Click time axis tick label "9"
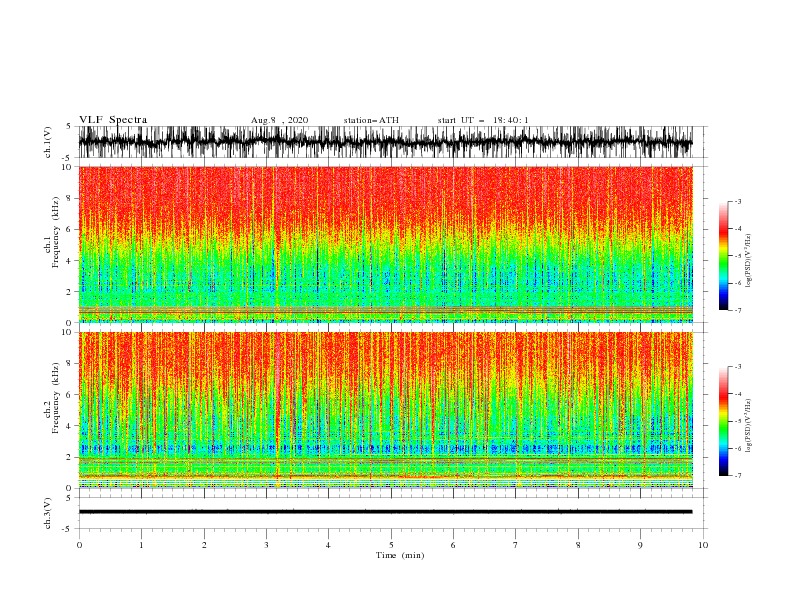792x612 pixels. (x=640, y=545)
